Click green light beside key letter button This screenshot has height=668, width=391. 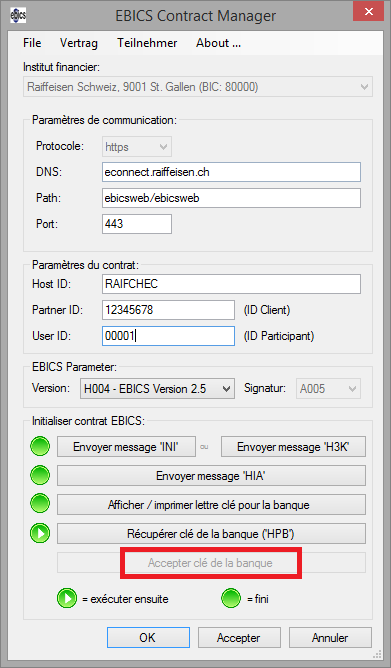(40, 504)
